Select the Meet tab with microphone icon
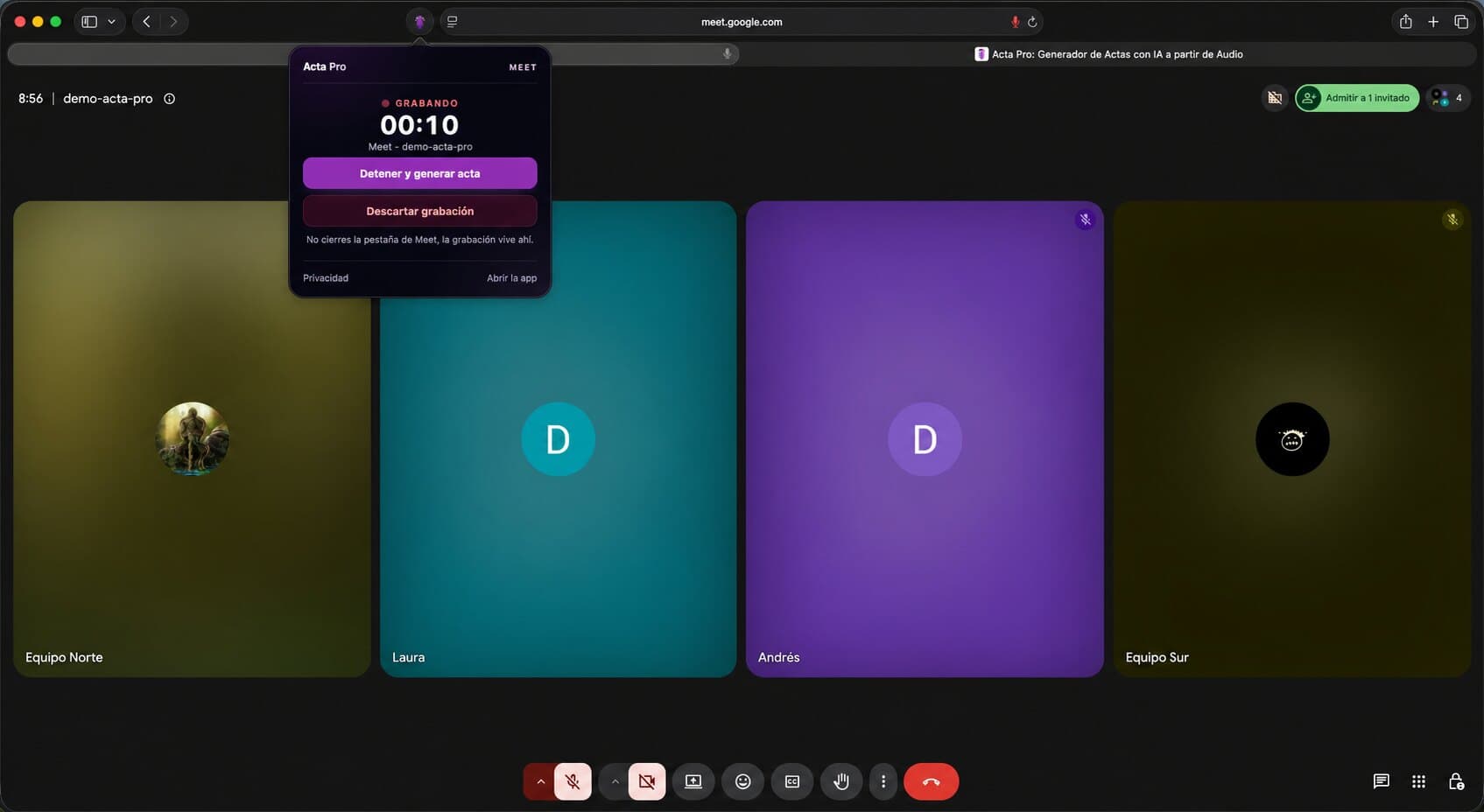 pyautogui.click(x=373, y=54)
